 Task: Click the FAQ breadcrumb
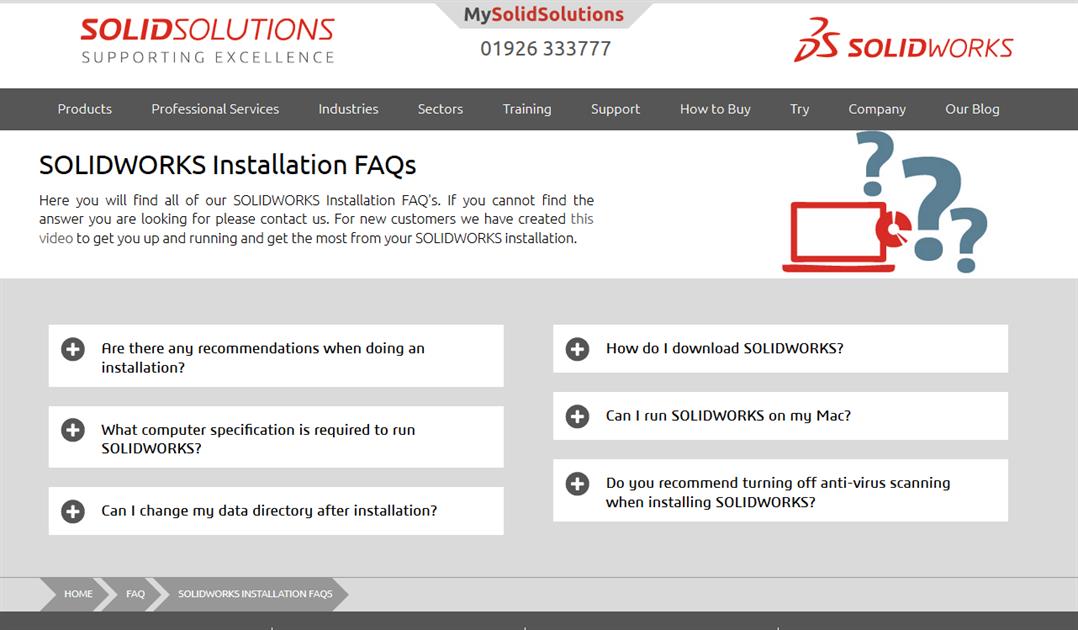coord(135,594)
